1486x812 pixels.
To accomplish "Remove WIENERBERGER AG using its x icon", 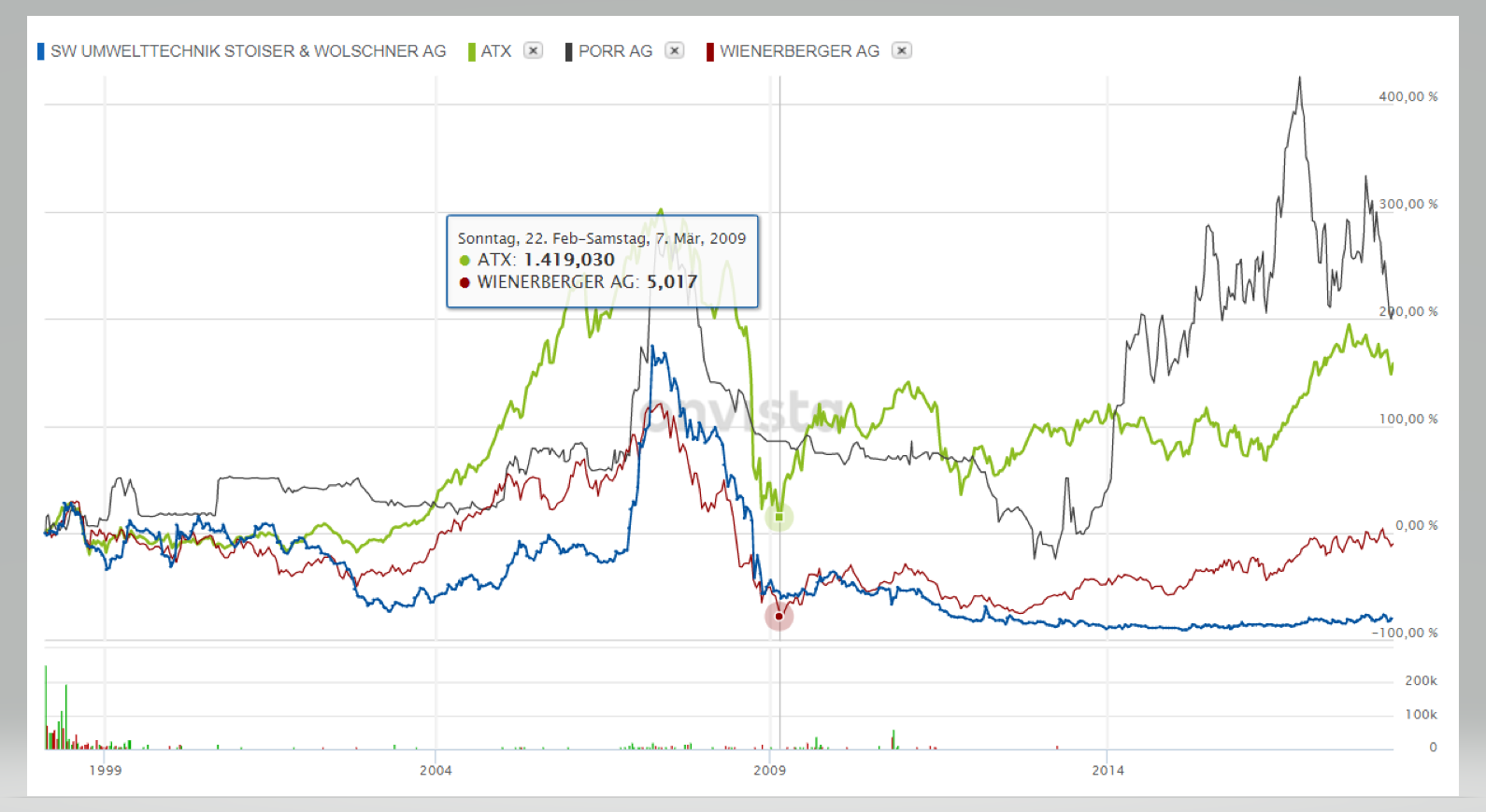I will (x=901, y=50).
